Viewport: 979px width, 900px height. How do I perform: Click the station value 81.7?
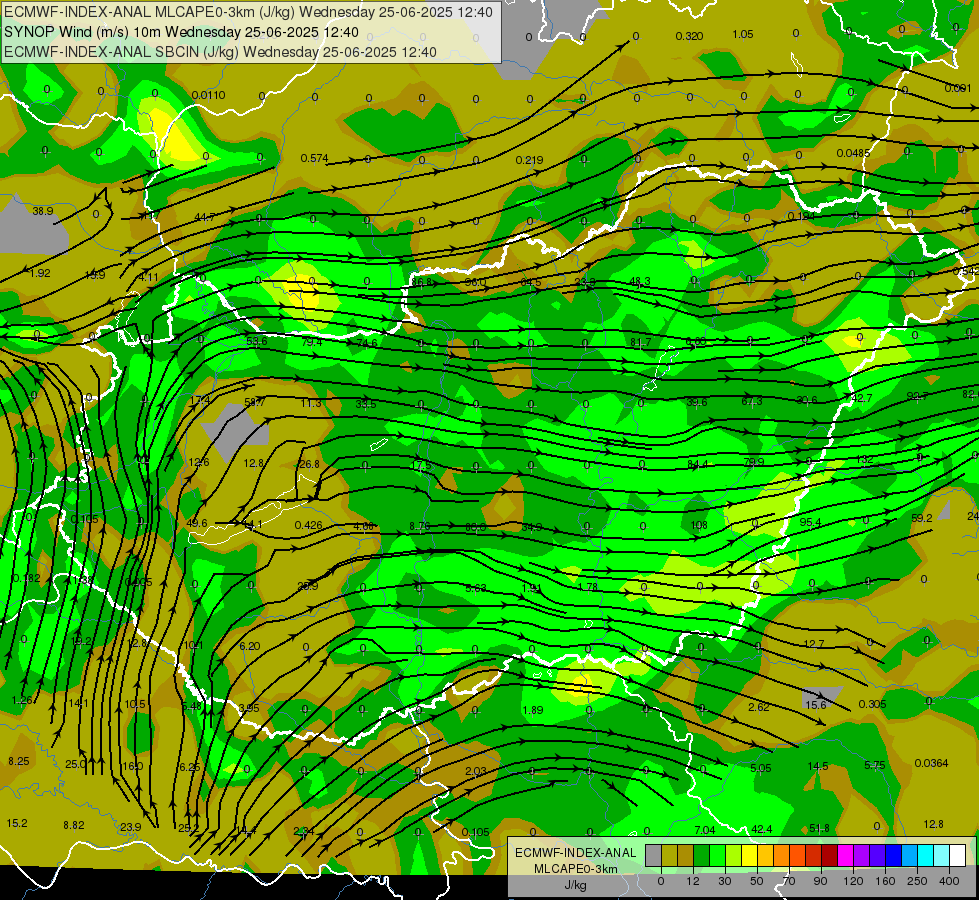tap(641, 342)
